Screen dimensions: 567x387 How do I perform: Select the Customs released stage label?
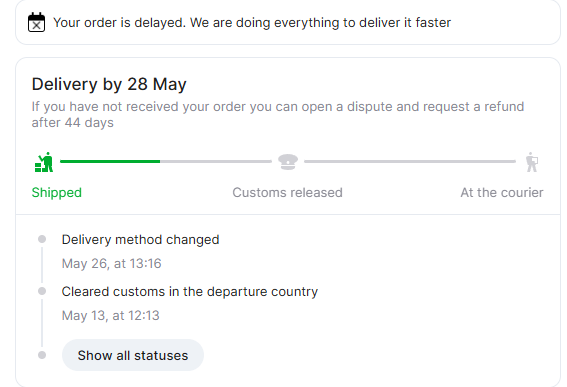coord(287,192)
